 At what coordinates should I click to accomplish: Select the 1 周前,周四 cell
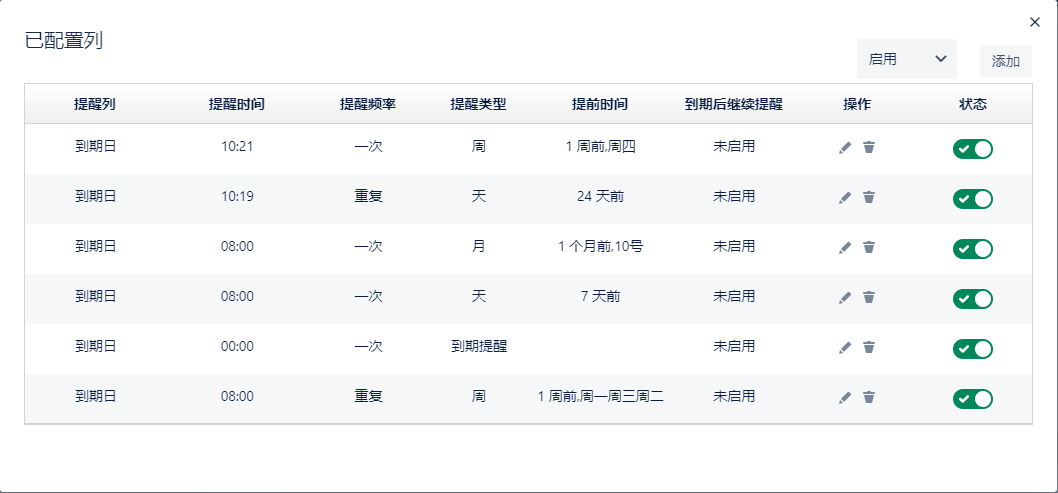click(x=600, y=147)
